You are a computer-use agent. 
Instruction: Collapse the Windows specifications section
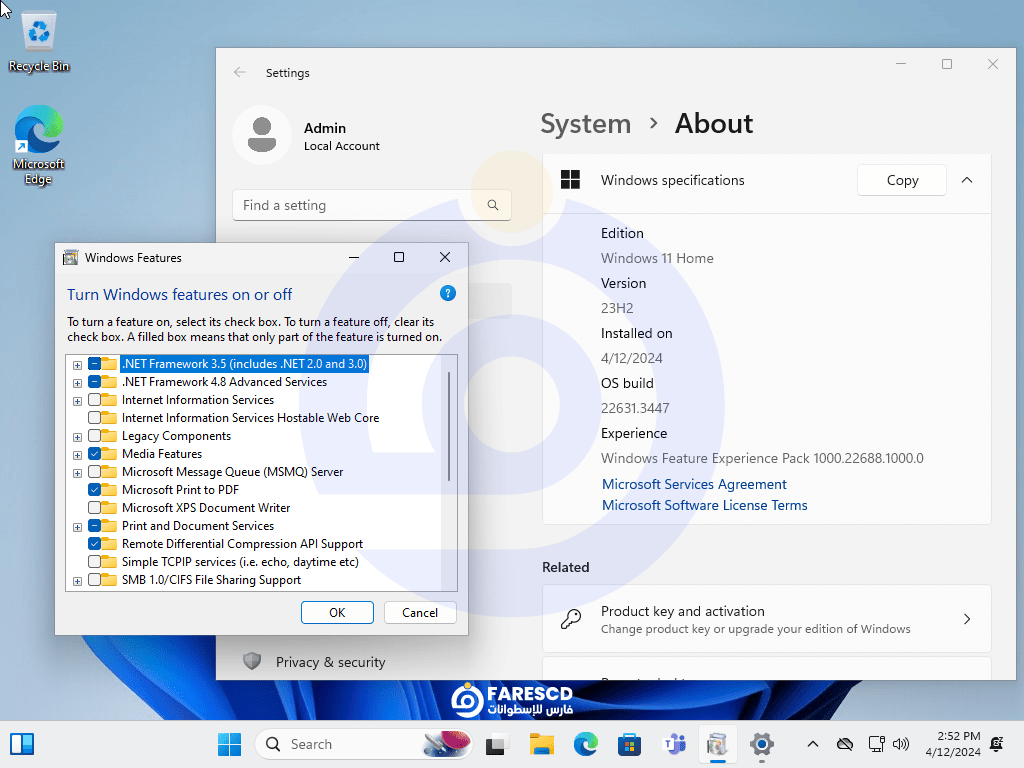pyautogui.click(x=967, y=180)
